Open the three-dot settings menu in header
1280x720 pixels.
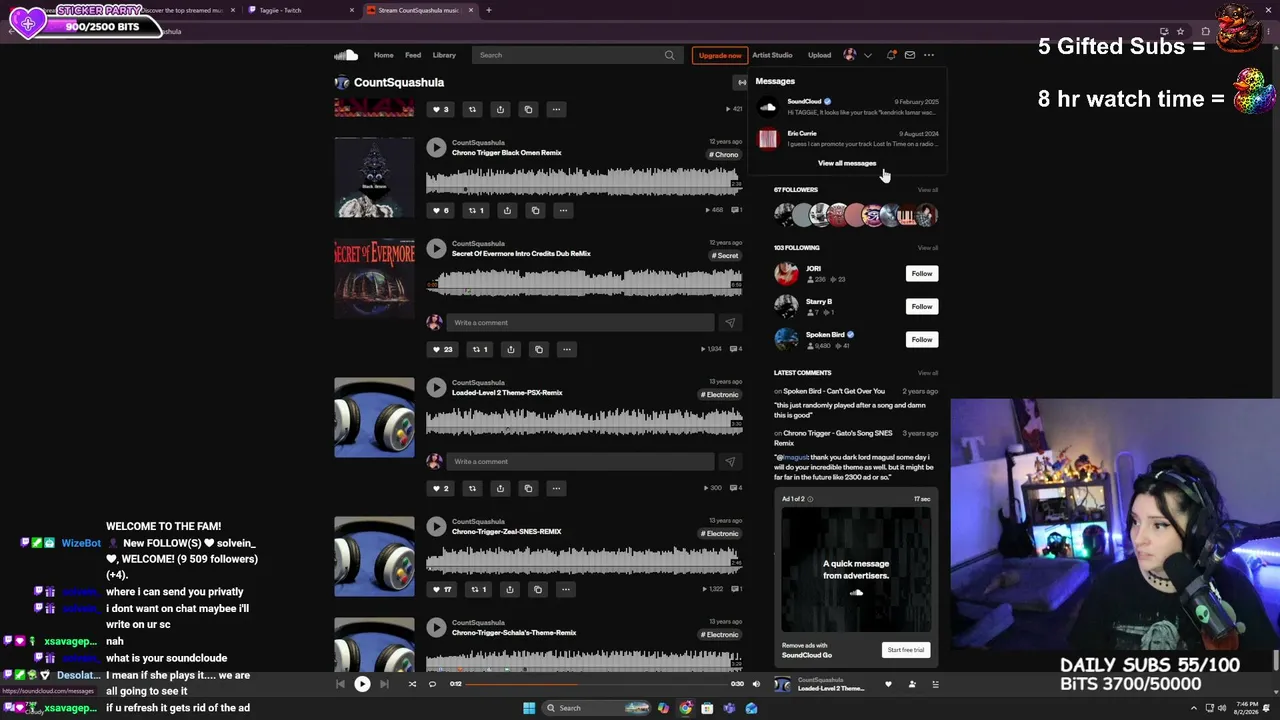click(x=929, y=55)
